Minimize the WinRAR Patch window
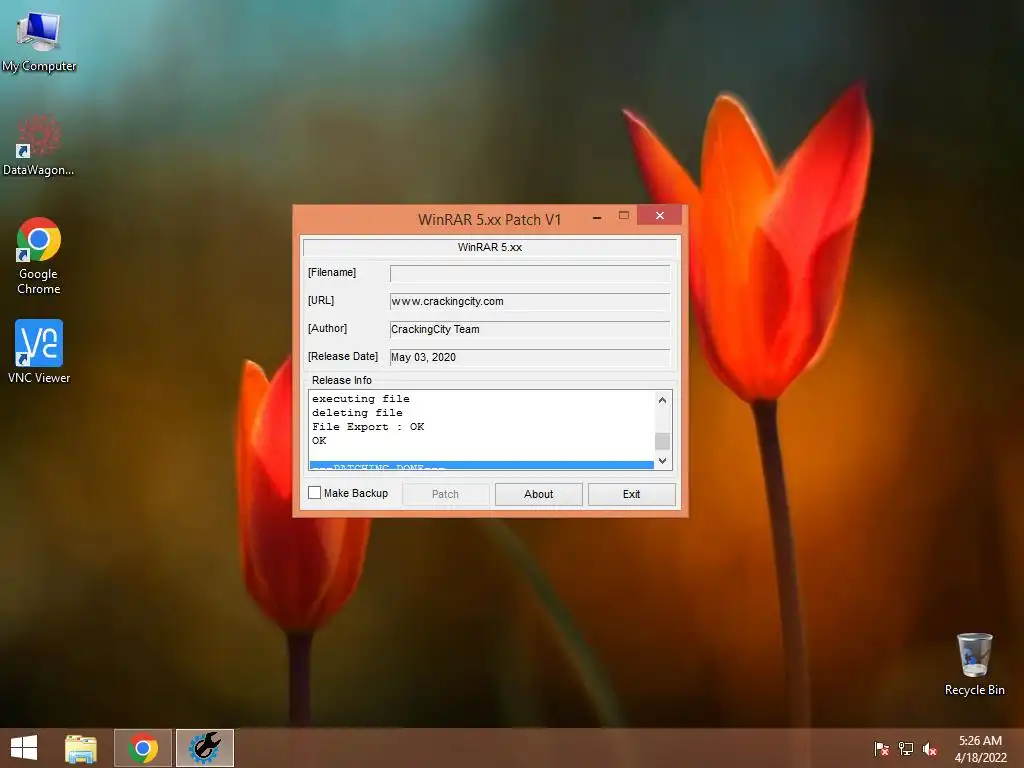The height and width of the screenshot is (768, 1024). [x=597, y=217]
